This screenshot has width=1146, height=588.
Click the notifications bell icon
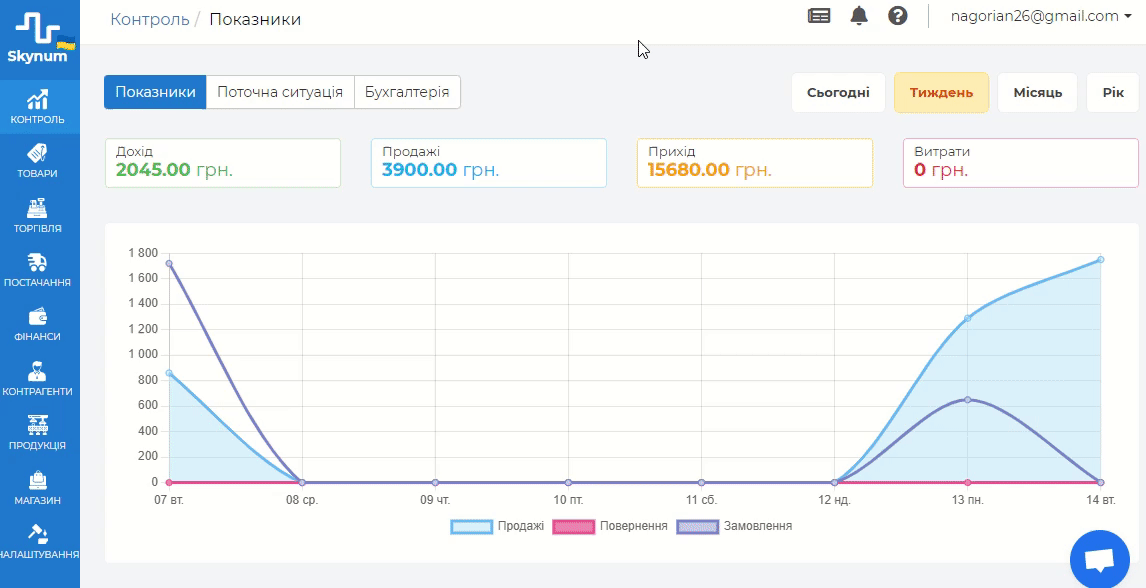859,16
